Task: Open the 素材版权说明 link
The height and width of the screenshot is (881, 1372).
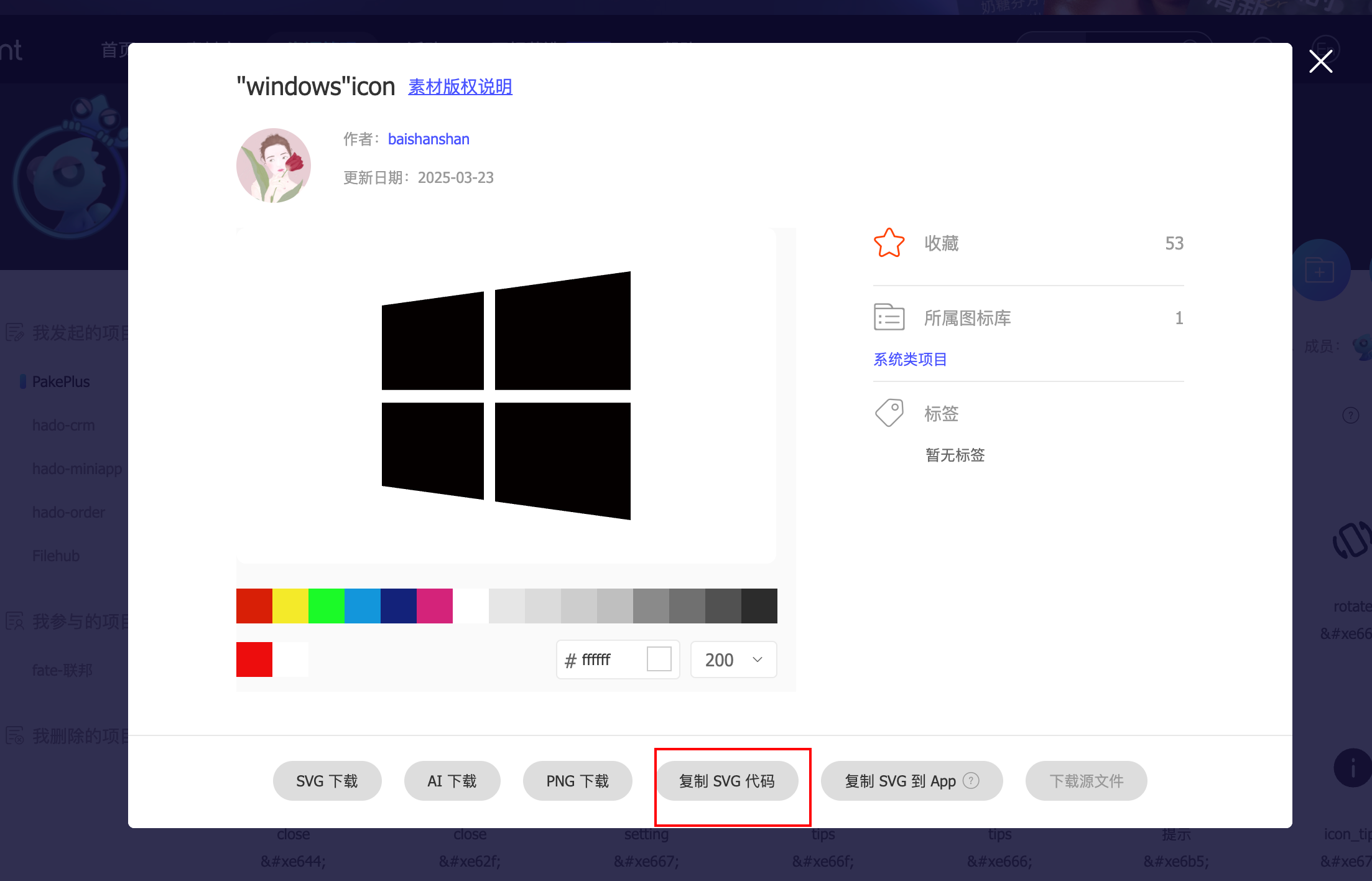Action: pyautogui.click(x=460, y=86)
